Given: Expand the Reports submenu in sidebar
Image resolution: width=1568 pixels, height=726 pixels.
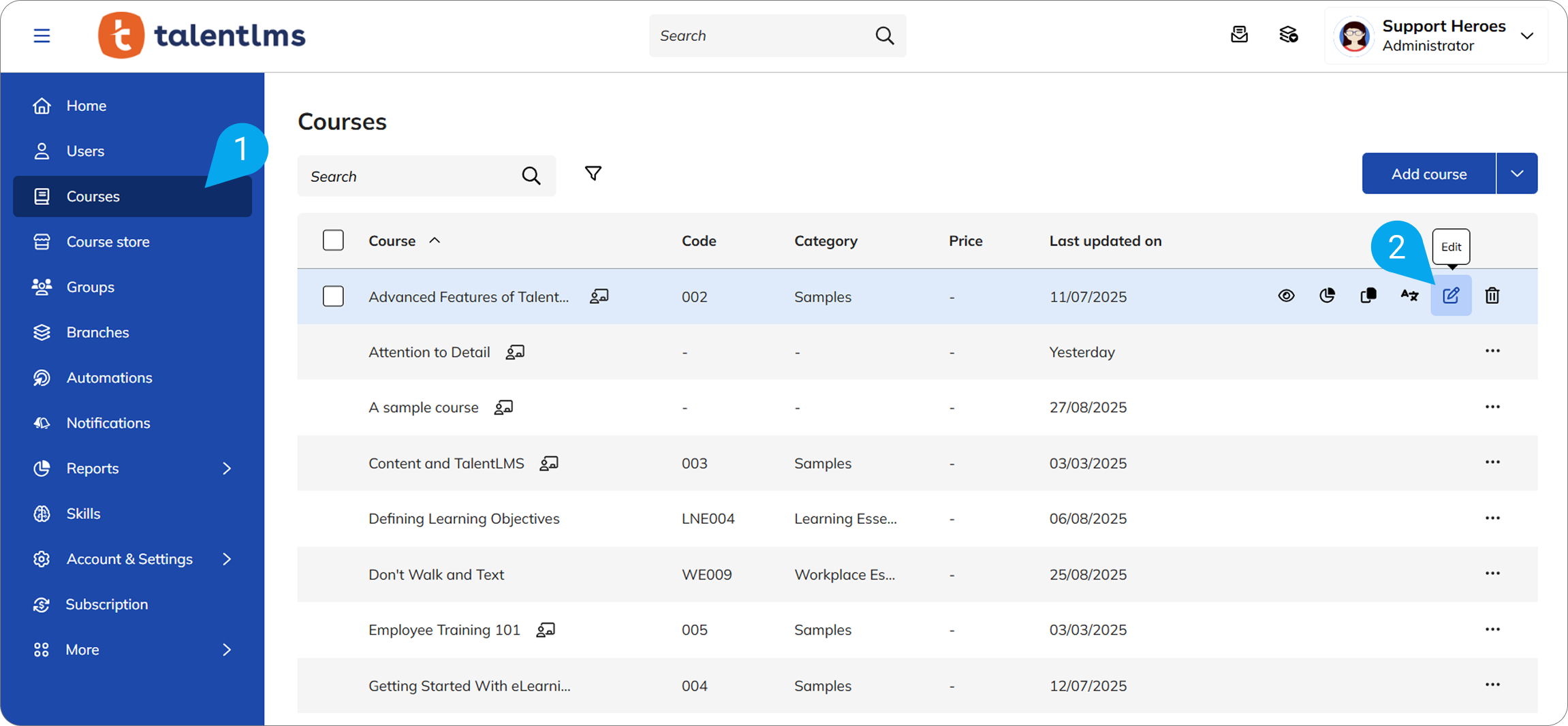Looking at the screenshot, I should [x=227, y=469].
